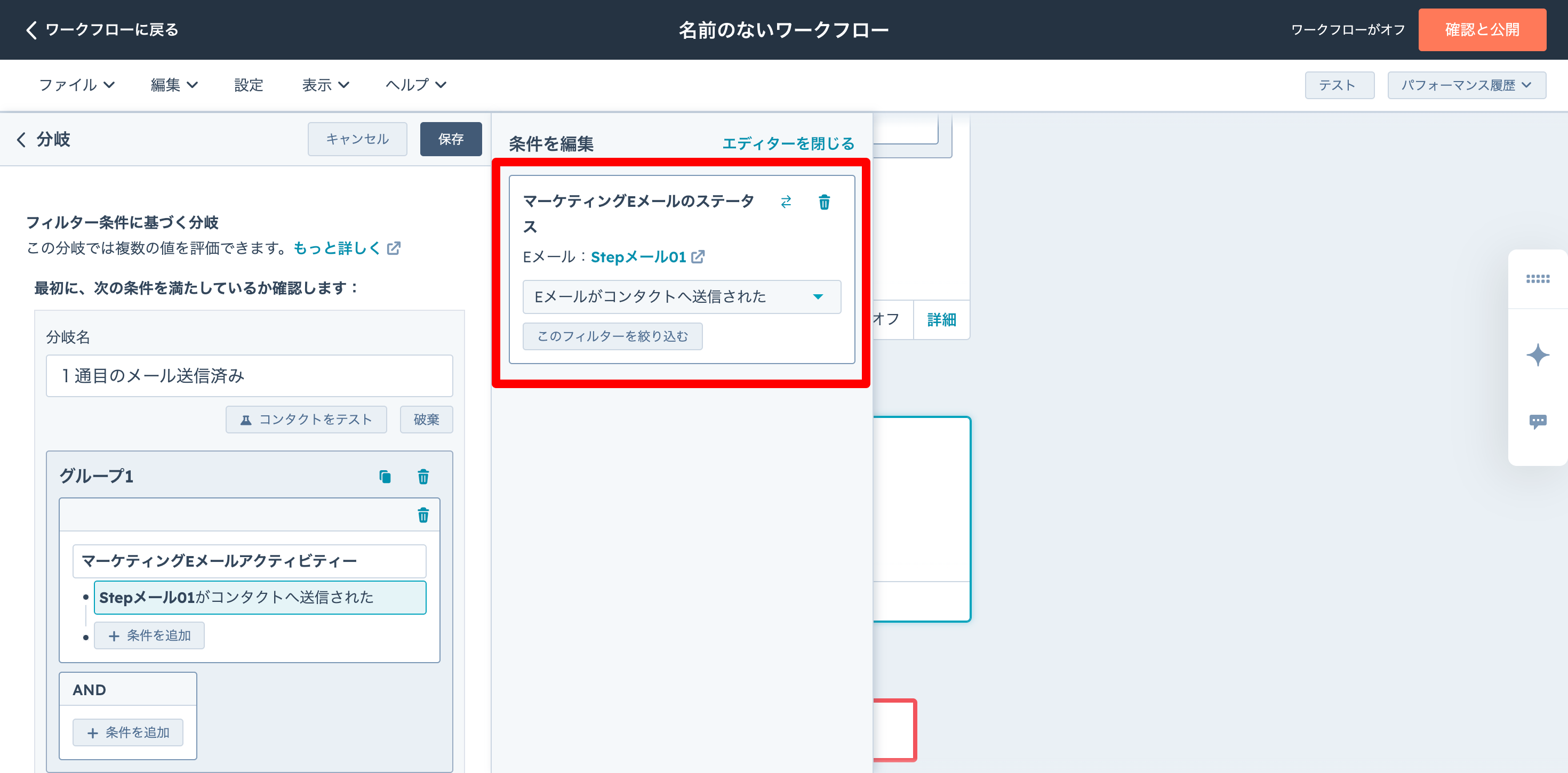The width and height of the screenshot is (1568, 773).
Task: Click the 破棄 button
Action: (x=426, y=420)
